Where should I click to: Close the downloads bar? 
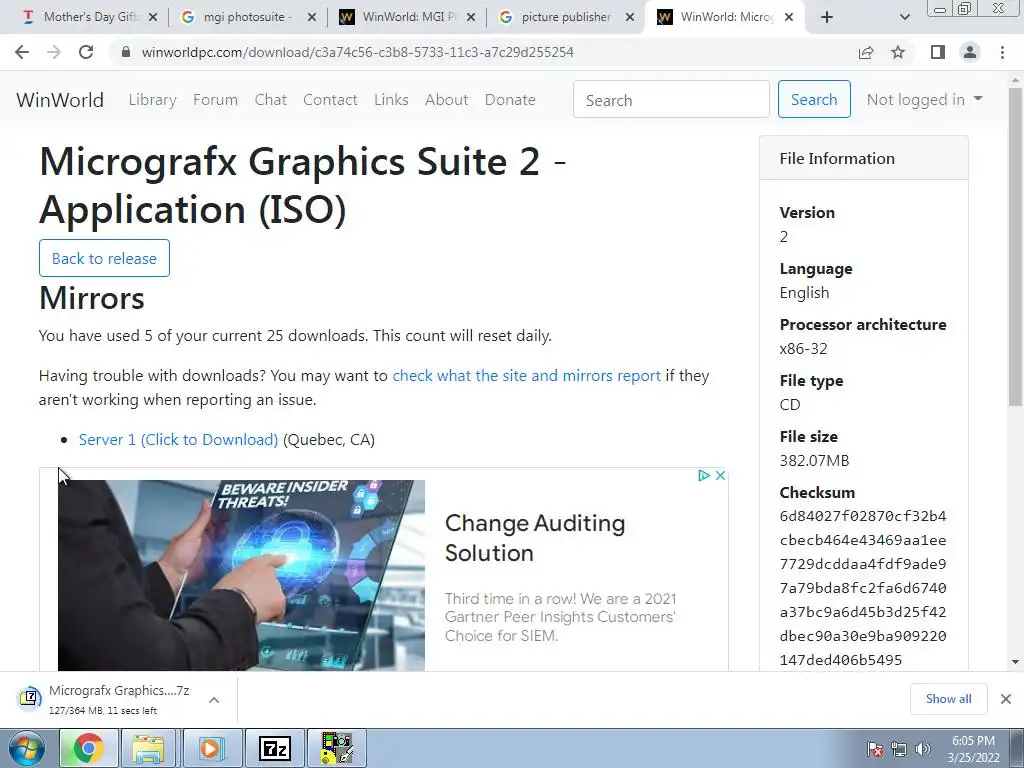click(x=1006, y=699)
